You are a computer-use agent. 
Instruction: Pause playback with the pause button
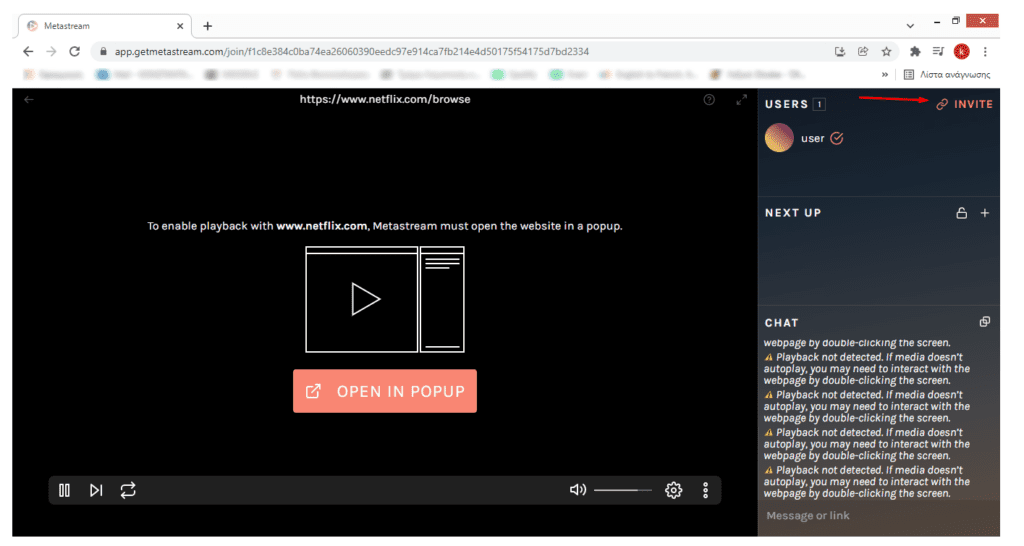coord(64,490)
